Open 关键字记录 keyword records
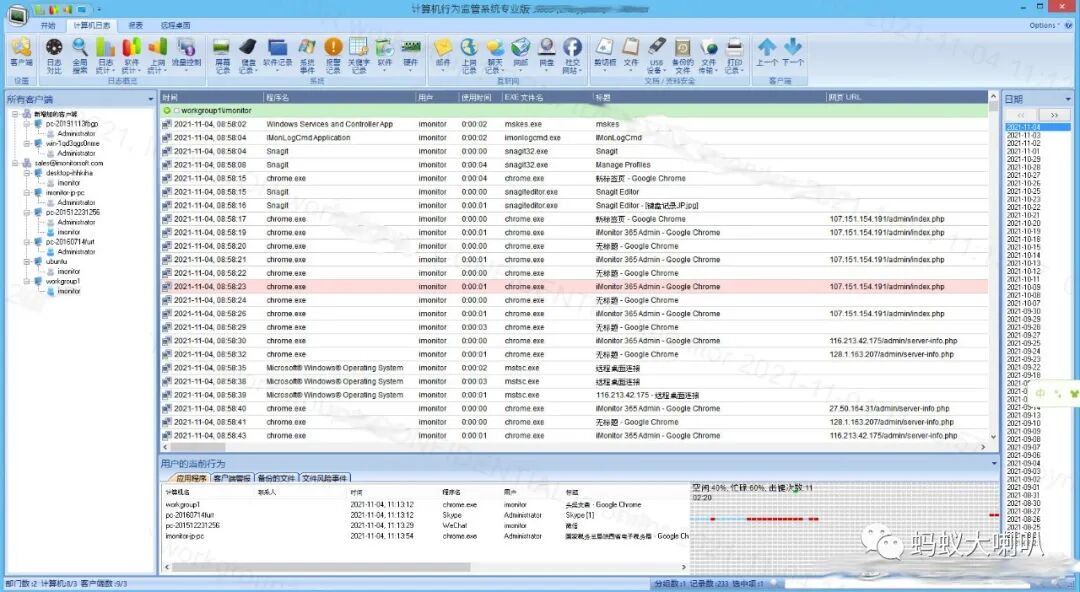Image resolution: width=1080 pixels, height=592 pixels. click(x=359, y=55)
